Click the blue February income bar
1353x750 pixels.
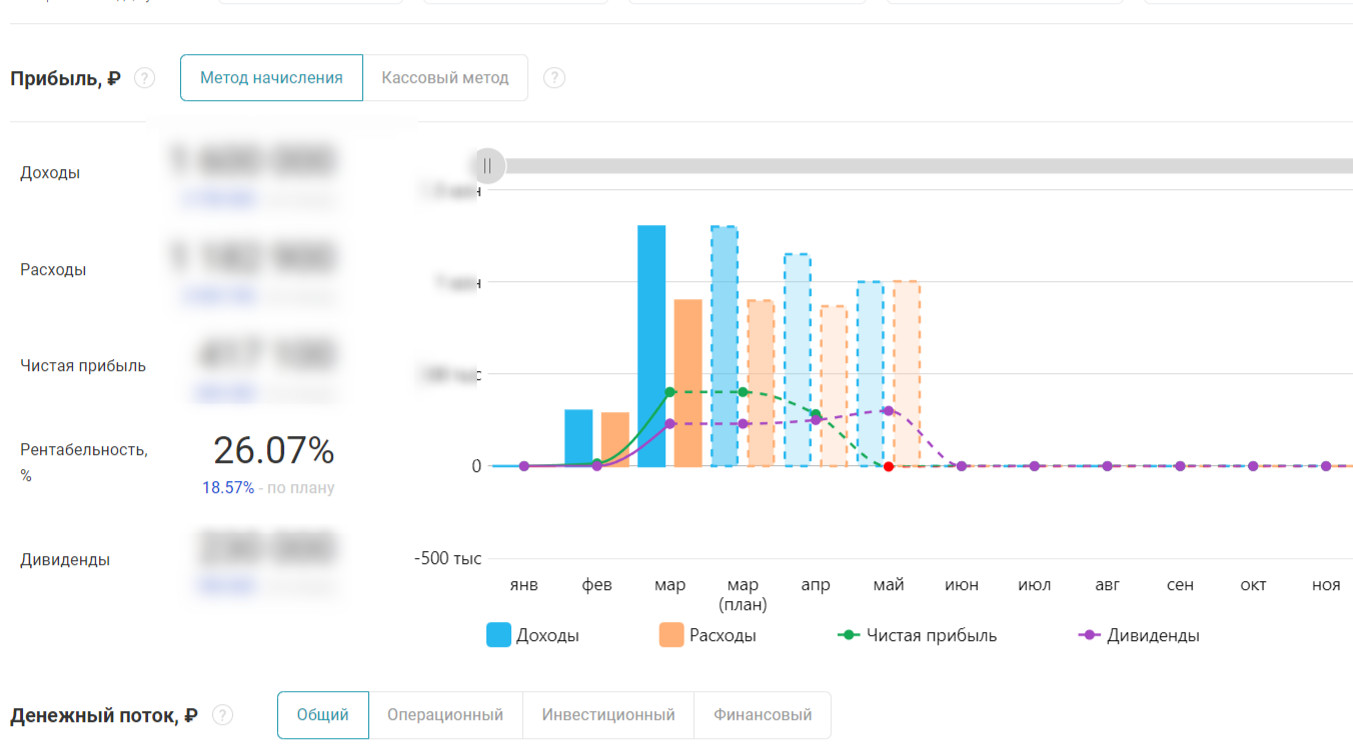[x=578, y=437]
